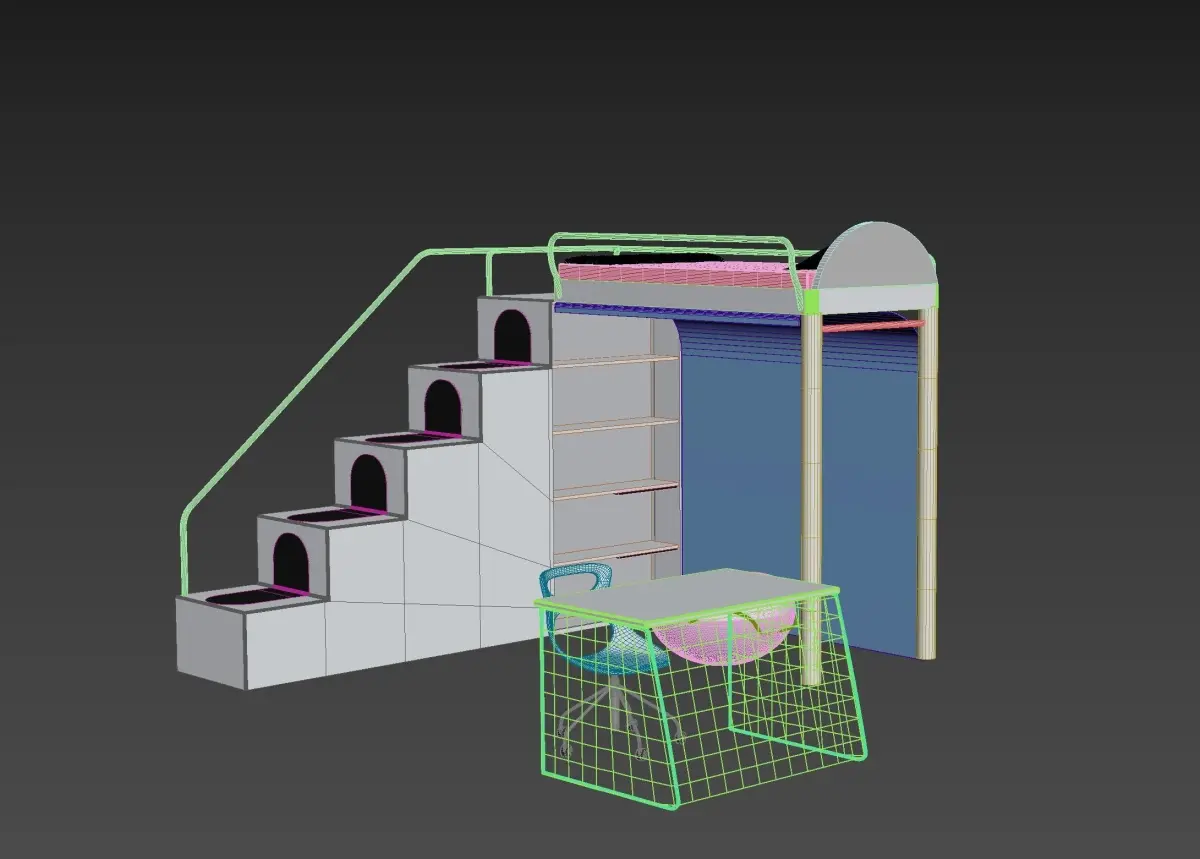Screen dimensions: 1200x859
Task: Select the green wireframe desk model
Action: click(700, 688)
